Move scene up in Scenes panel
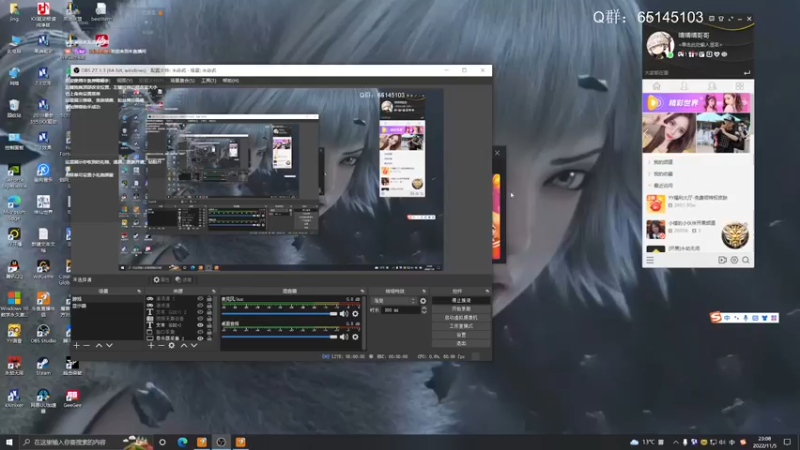This screenshot has height=450, width=800. coord(99,345)
